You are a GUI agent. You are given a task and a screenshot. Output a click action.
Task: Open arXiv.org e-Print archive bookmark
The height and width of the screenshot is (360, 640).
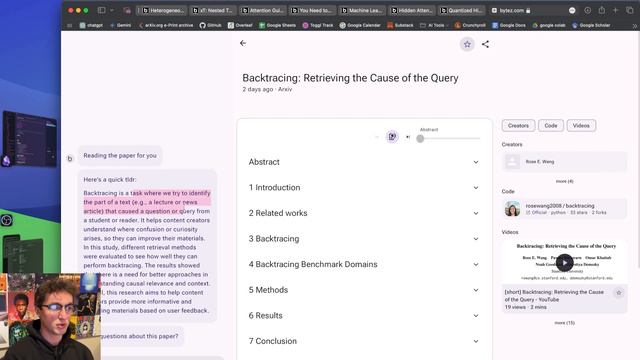166,25
